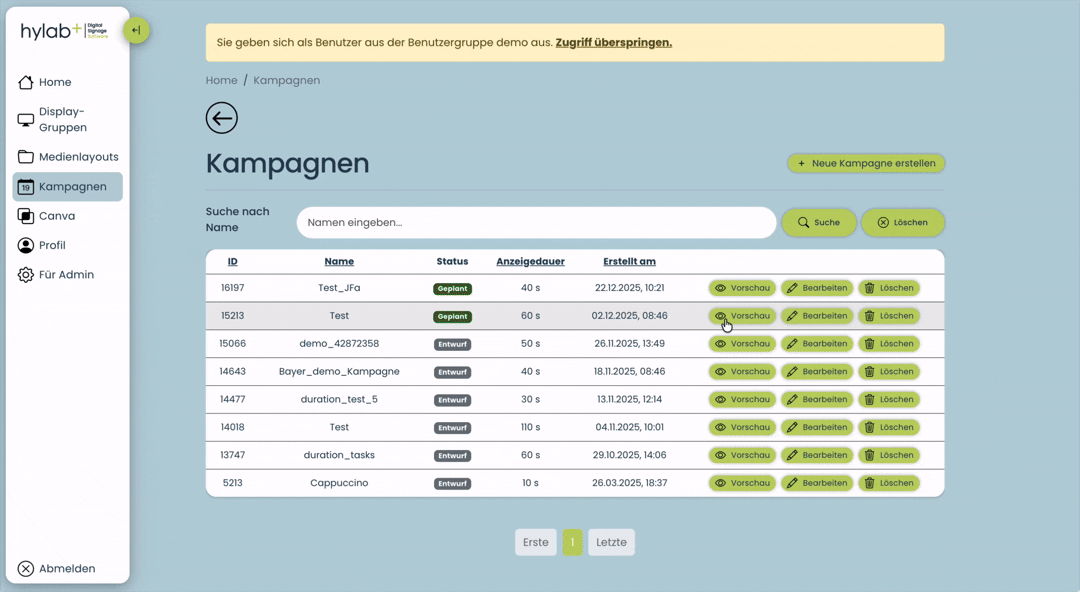Click the Neue Kampagne erstellen button
This screenshot has width=1080, height=592.
point(866,163)
